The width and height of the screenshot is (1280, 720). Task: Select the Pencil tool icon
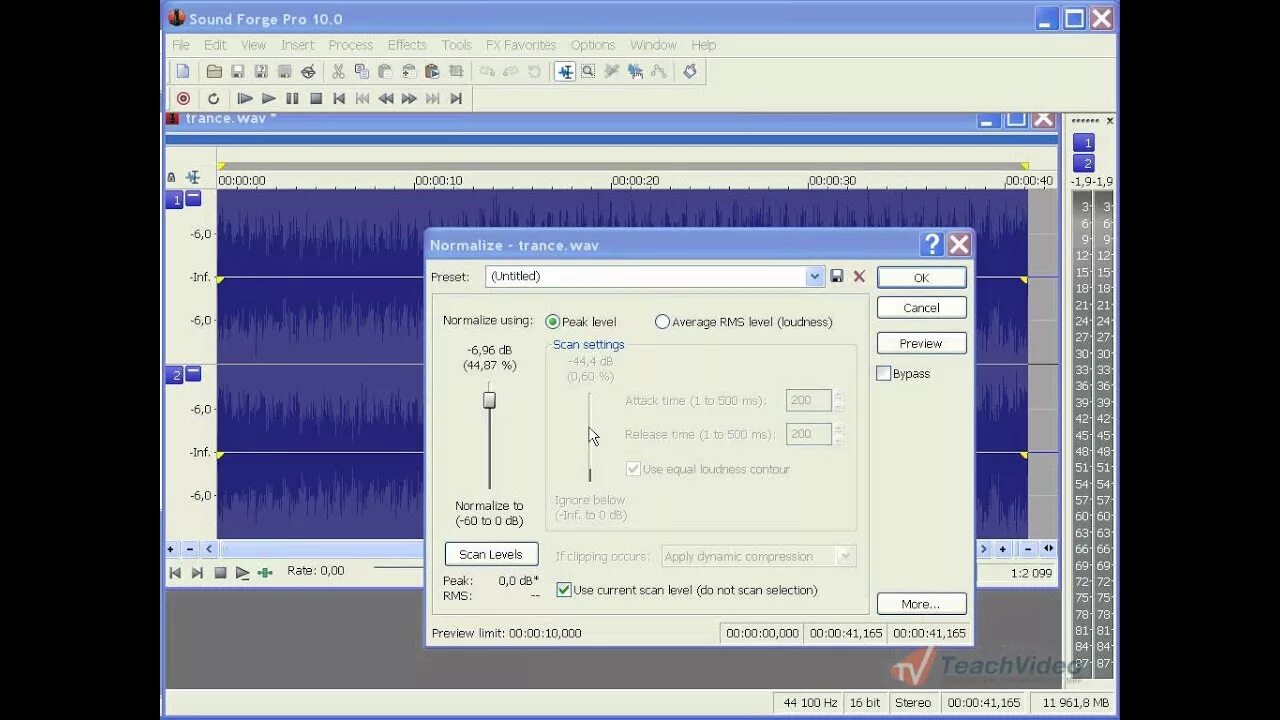click(611, 71)
